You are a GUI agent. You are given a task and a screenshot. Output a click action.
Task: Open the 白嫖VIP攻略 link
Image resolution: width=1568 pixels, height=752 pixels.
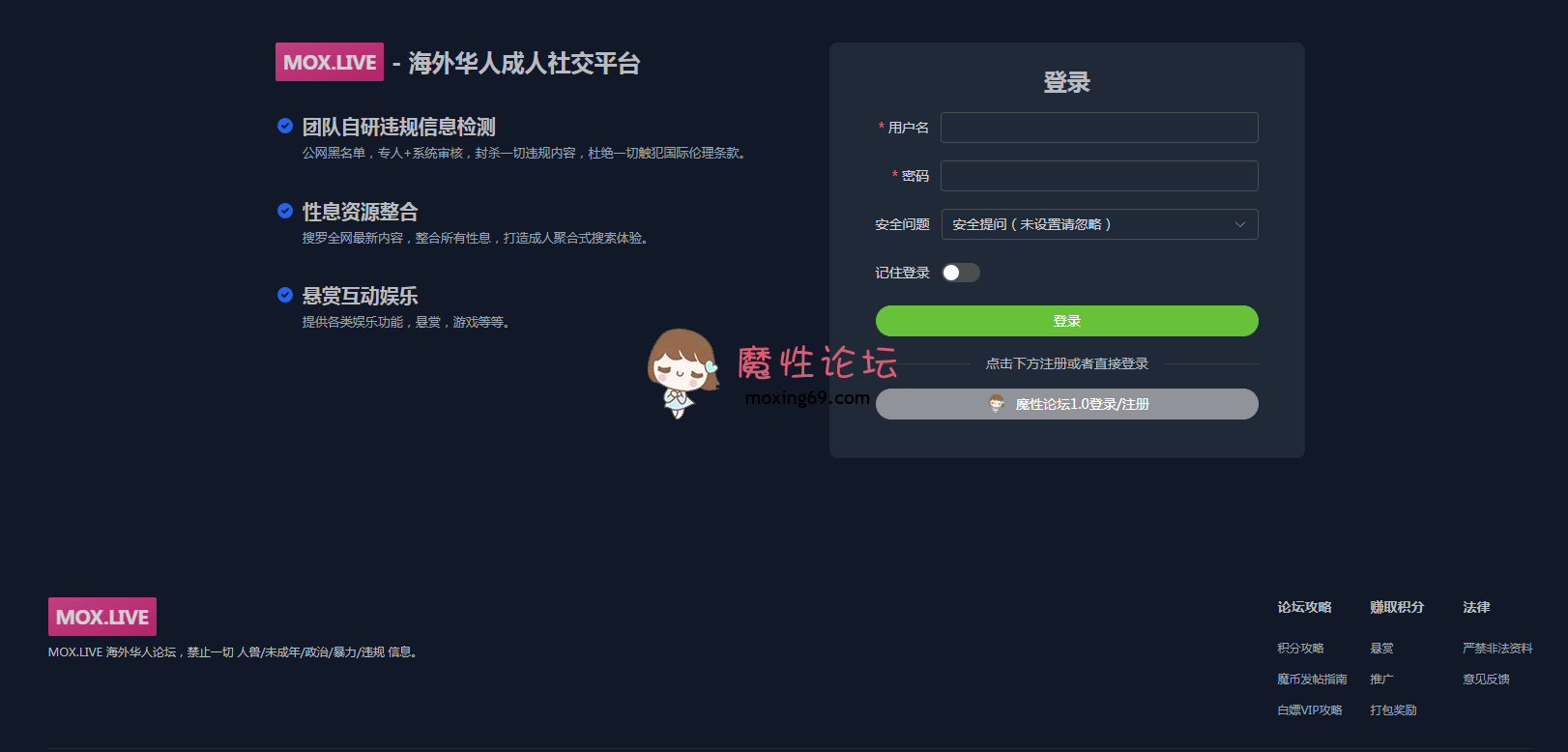pyautogui.click(x=1310, y=710)
